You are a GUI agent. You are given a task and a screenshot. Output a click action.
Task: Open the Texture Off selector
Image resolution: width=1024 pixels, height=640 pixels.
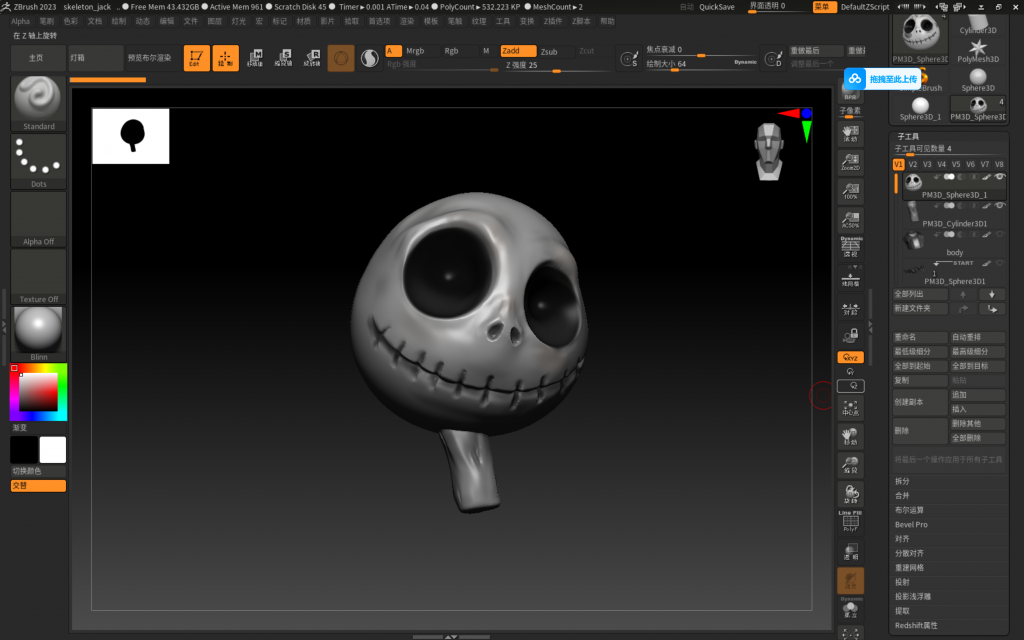pyautogui.click(x=39, y=277)
